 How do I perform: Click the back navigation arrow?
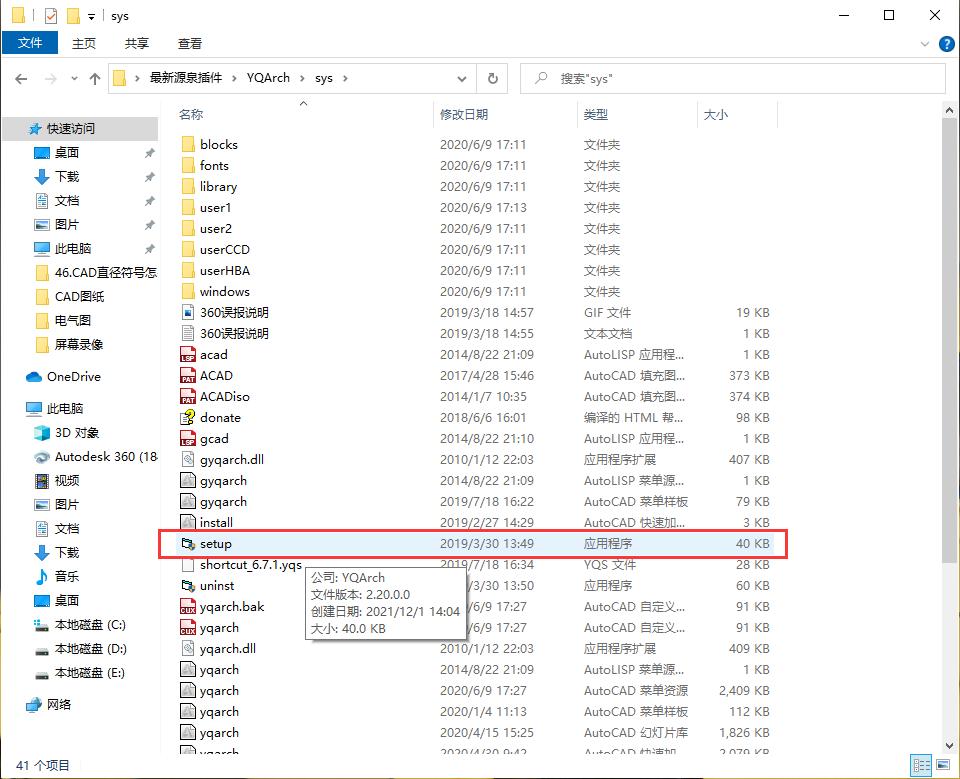pyautogui.click(x=20, y=78)
